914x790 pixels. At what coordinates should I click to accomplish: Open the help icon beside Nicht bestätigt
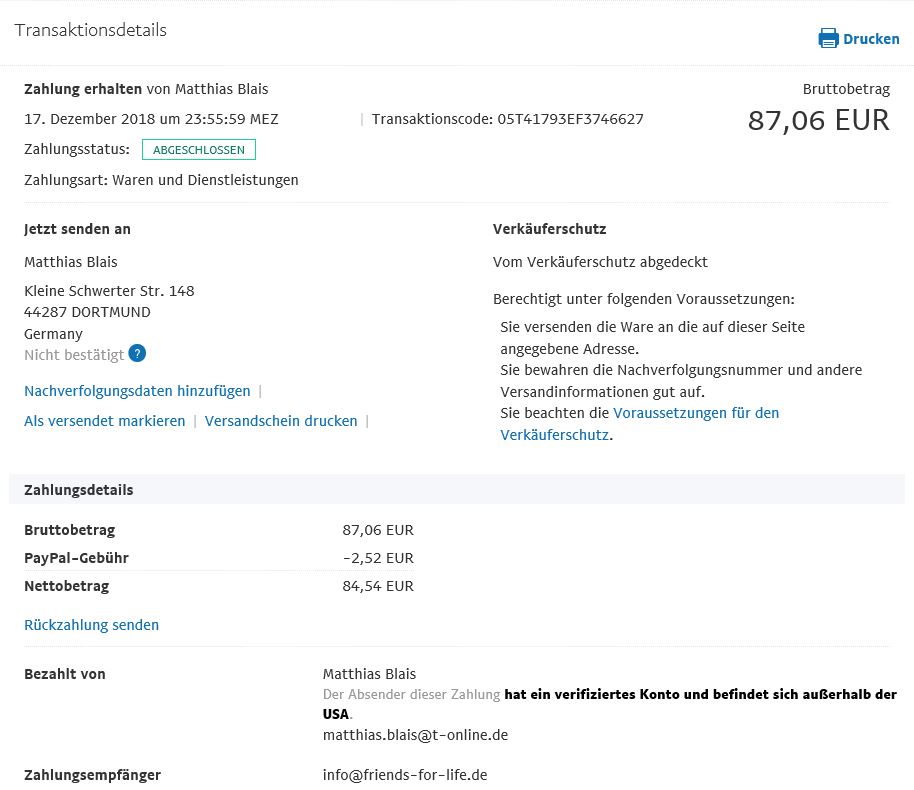pyautogui.click(x=137, y=353)
